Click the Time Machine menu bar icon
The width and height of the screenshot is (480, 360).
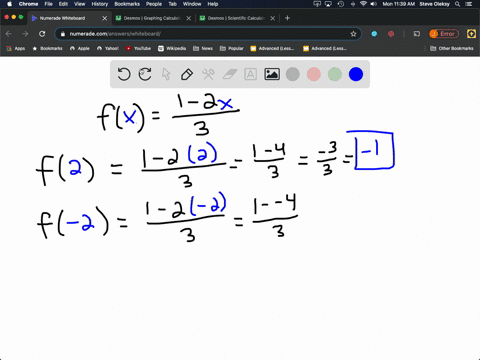[x=341, y=4]
